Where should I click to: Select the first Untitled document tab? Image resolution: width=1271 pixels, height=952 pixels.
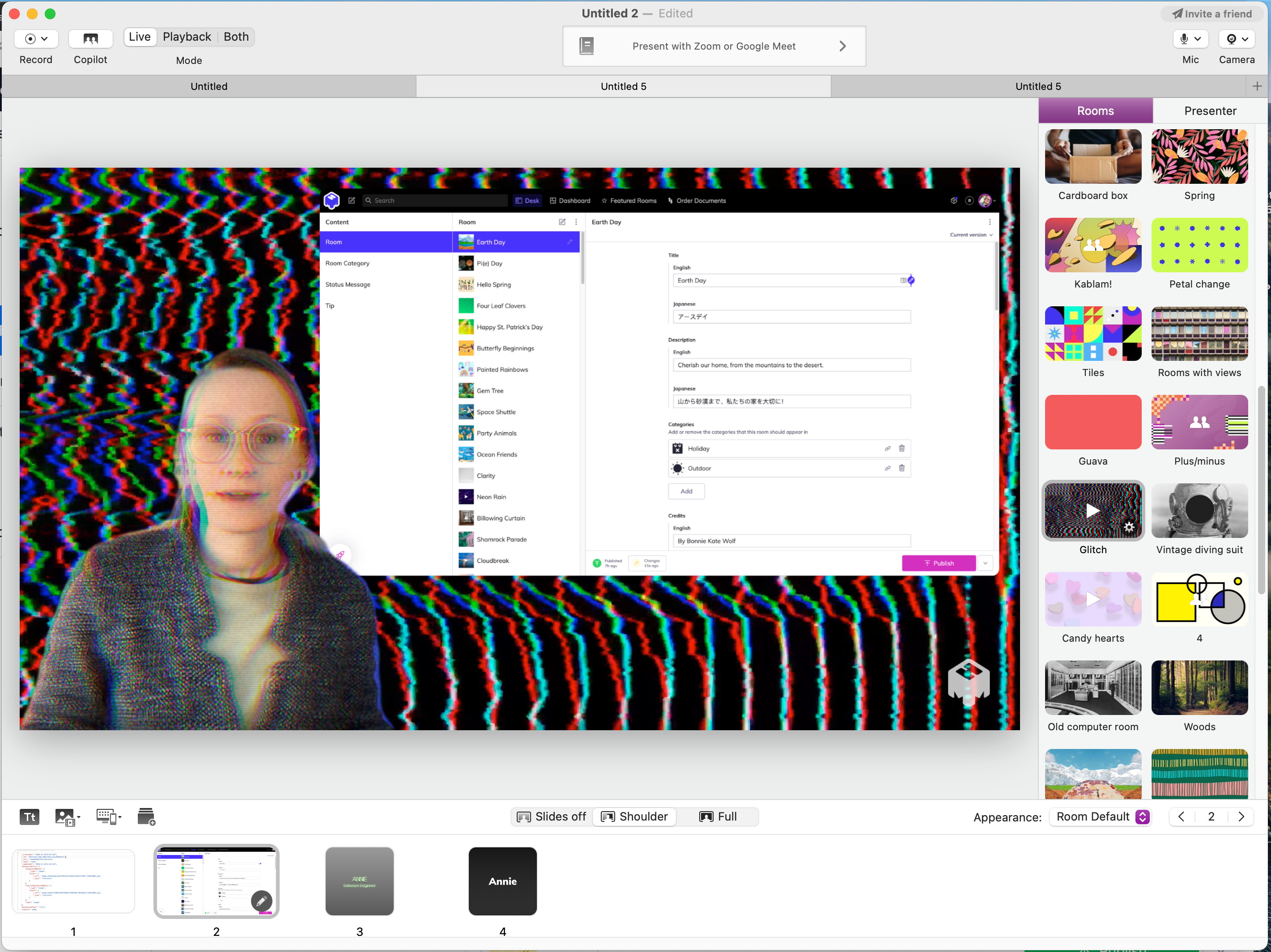[x=209, y=86]
